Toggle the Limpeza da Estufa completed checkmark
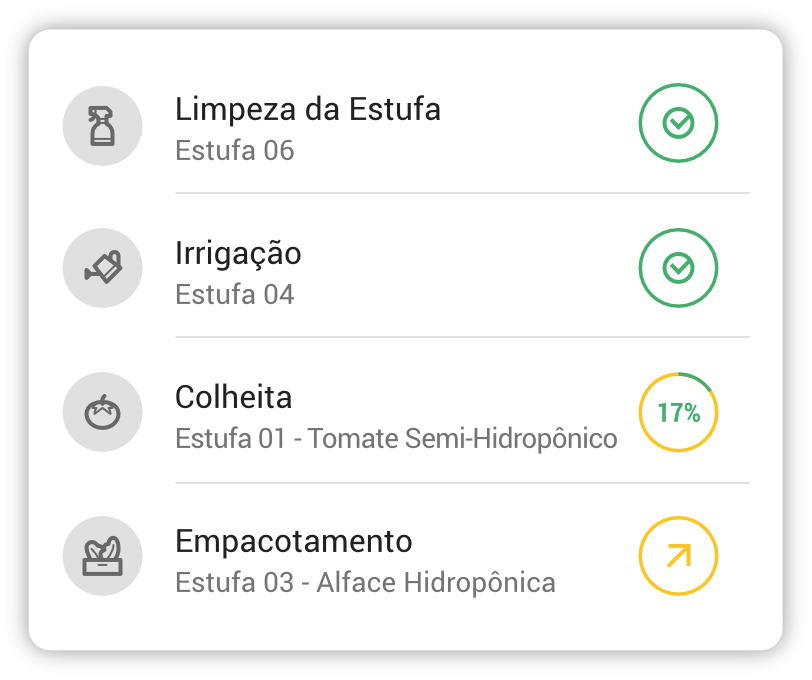The image size is (812, 680). click(x=679, y=123)
